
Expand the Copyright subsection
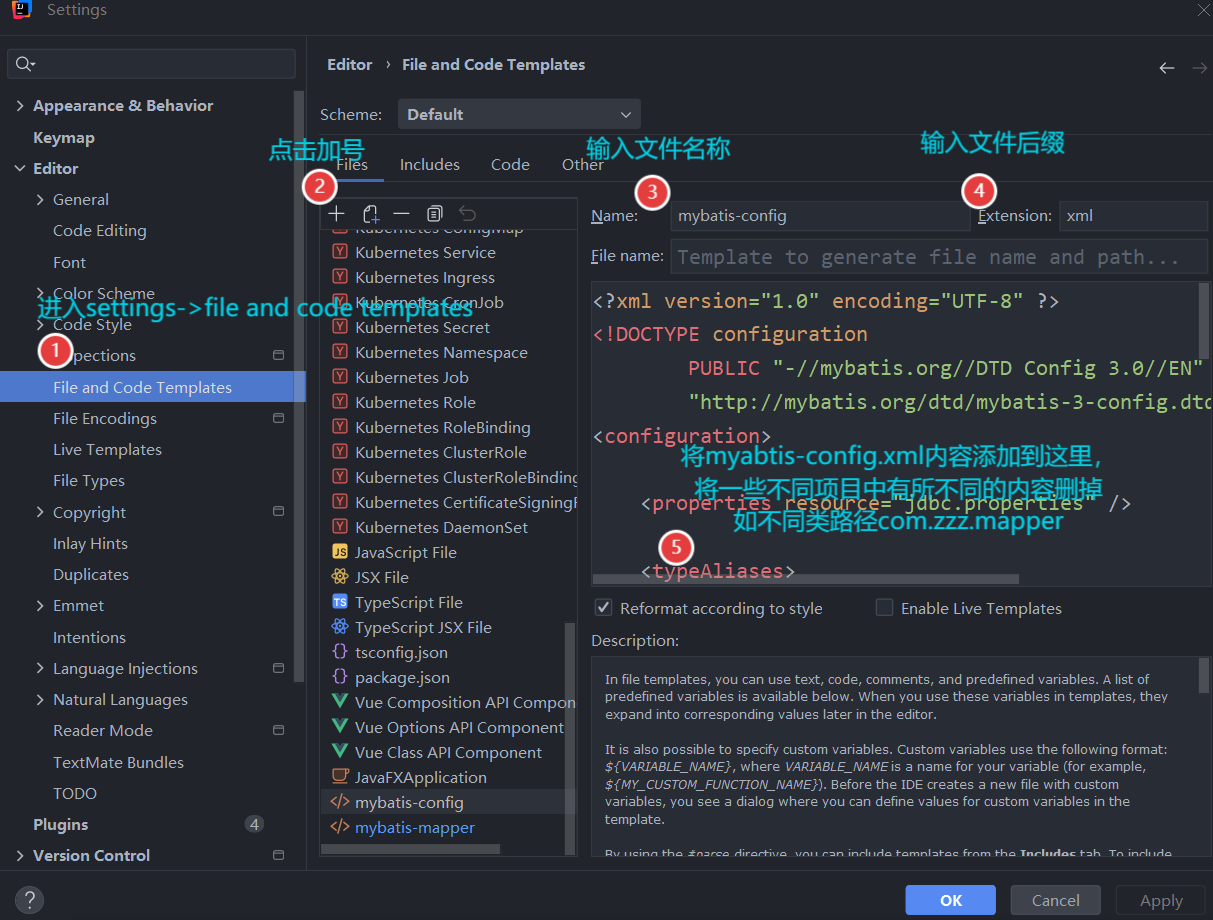pos(40,512)
